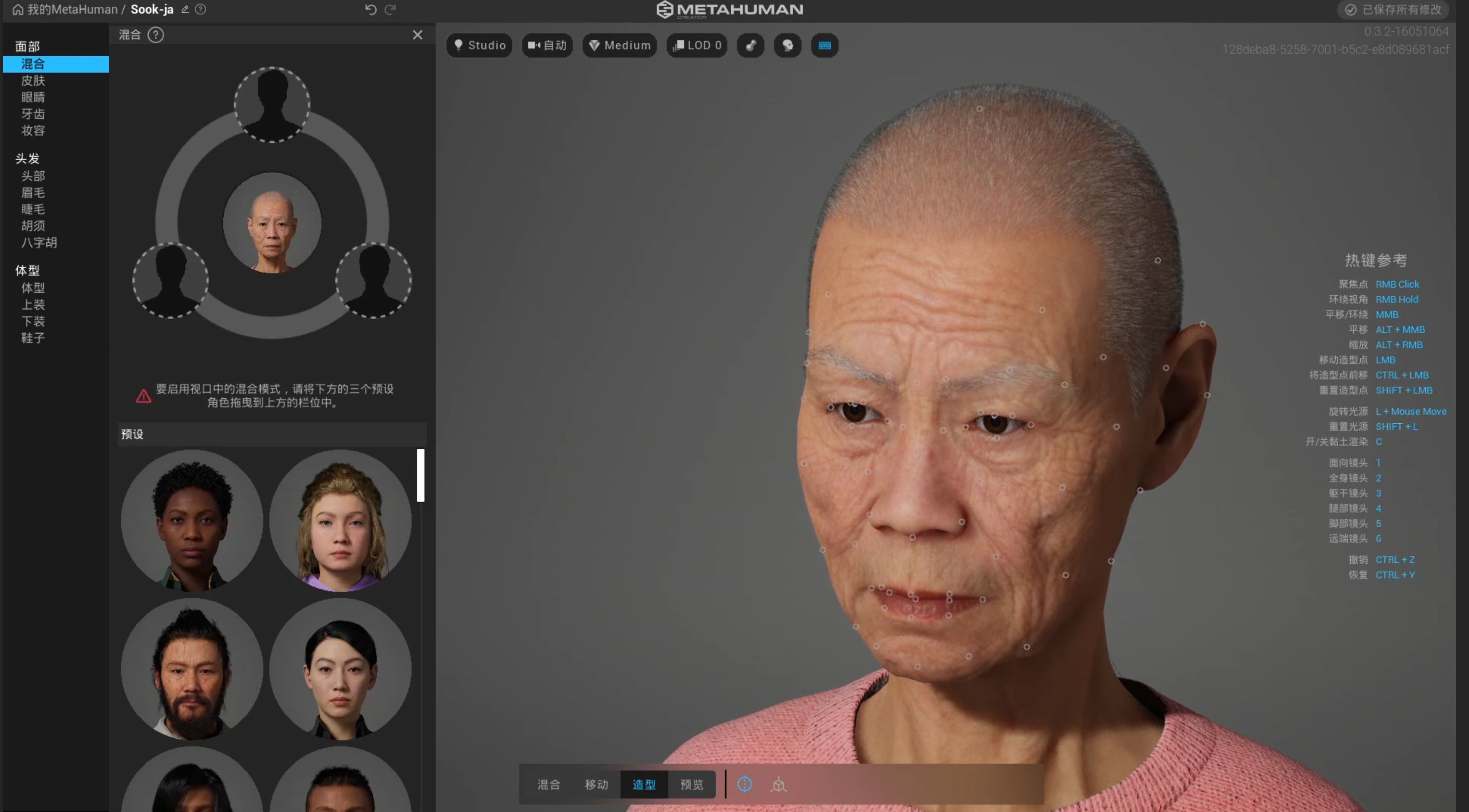The height and width of the screenshot is (812, 1469).
Task: Select 鞋子 in the sidebar
Action: (33, 337)
